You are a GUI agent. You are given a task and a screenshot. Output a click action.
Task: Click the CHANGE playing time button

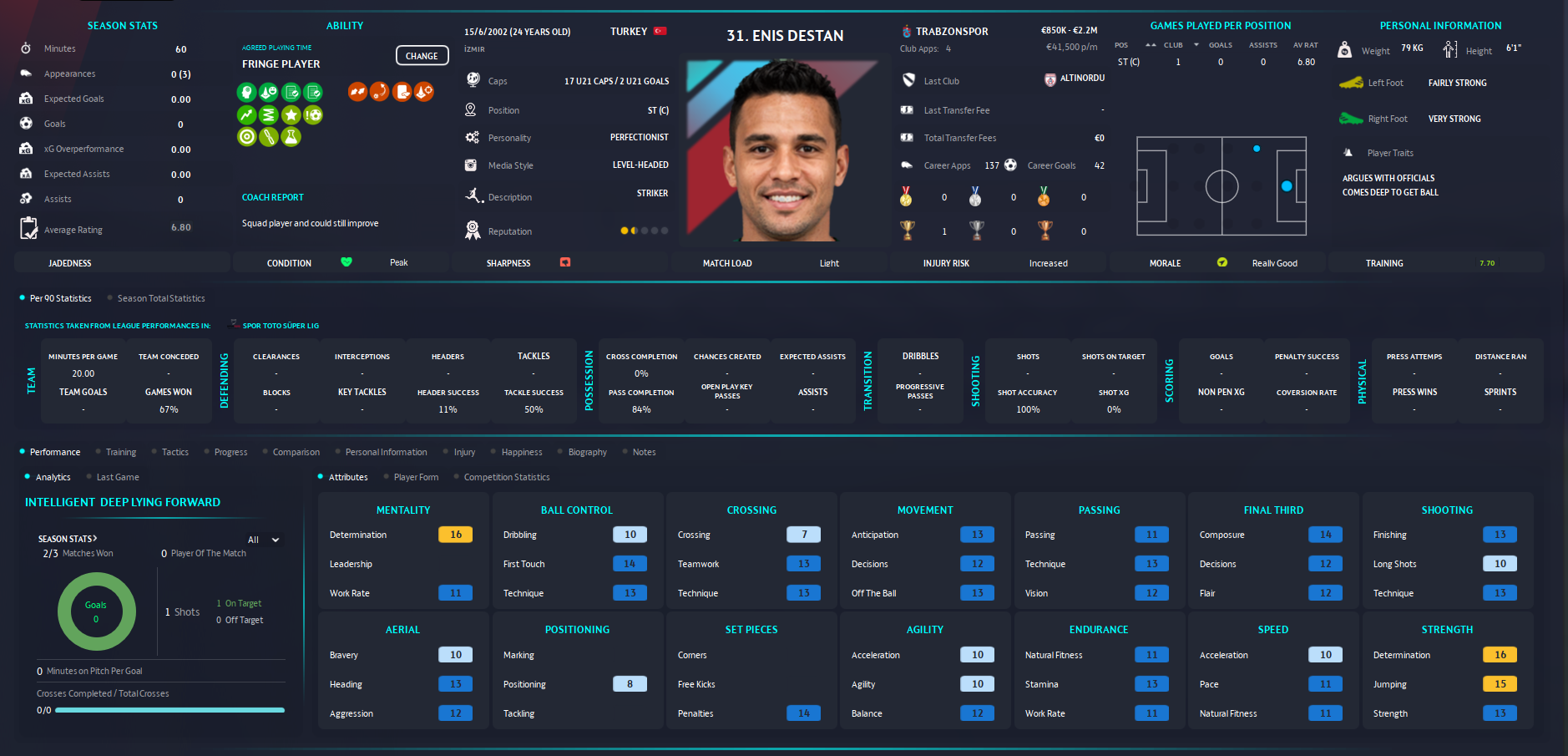422,56
